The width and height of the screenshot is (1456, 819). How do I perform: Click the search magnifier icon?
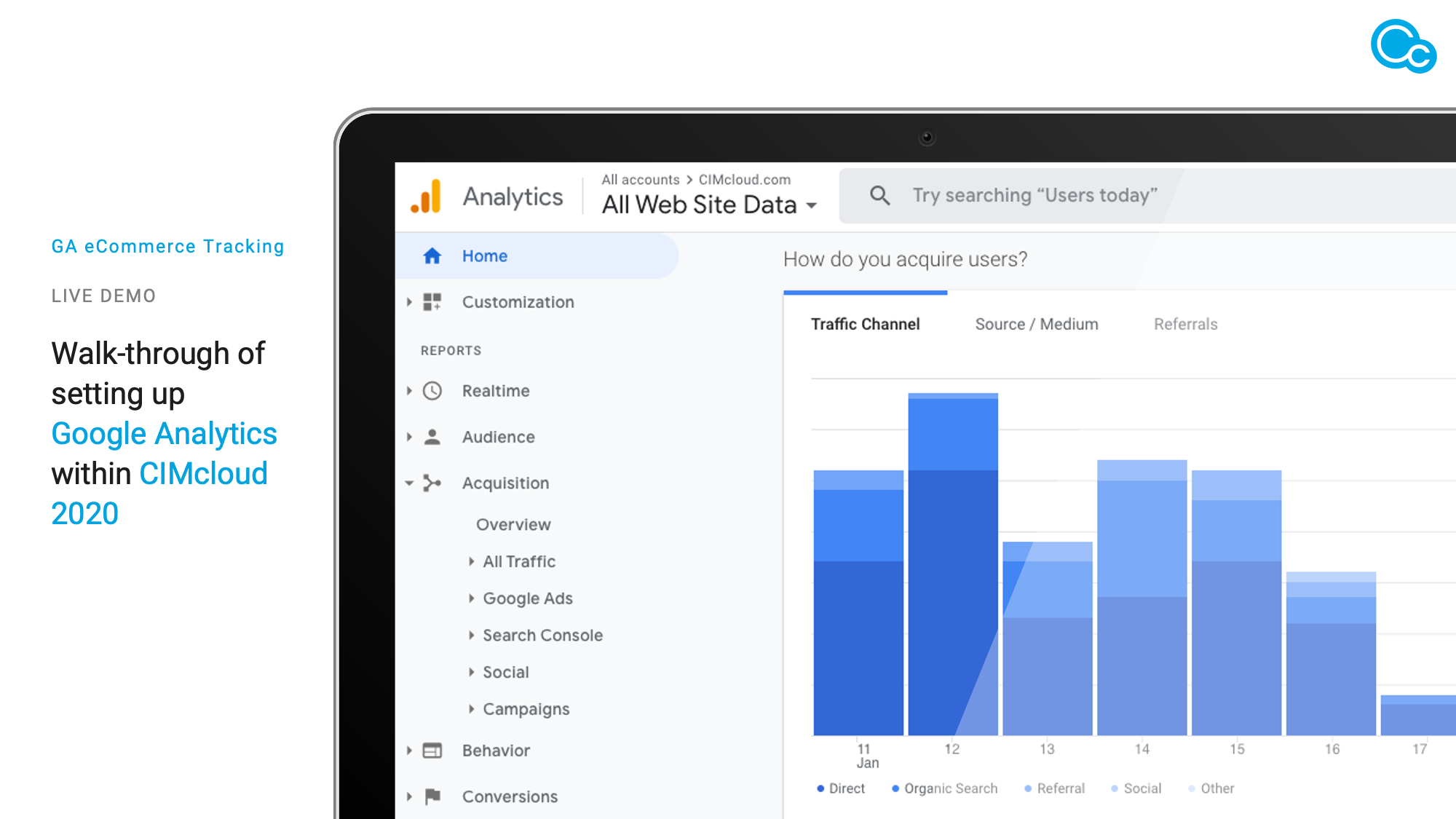(x=879, y=195)
